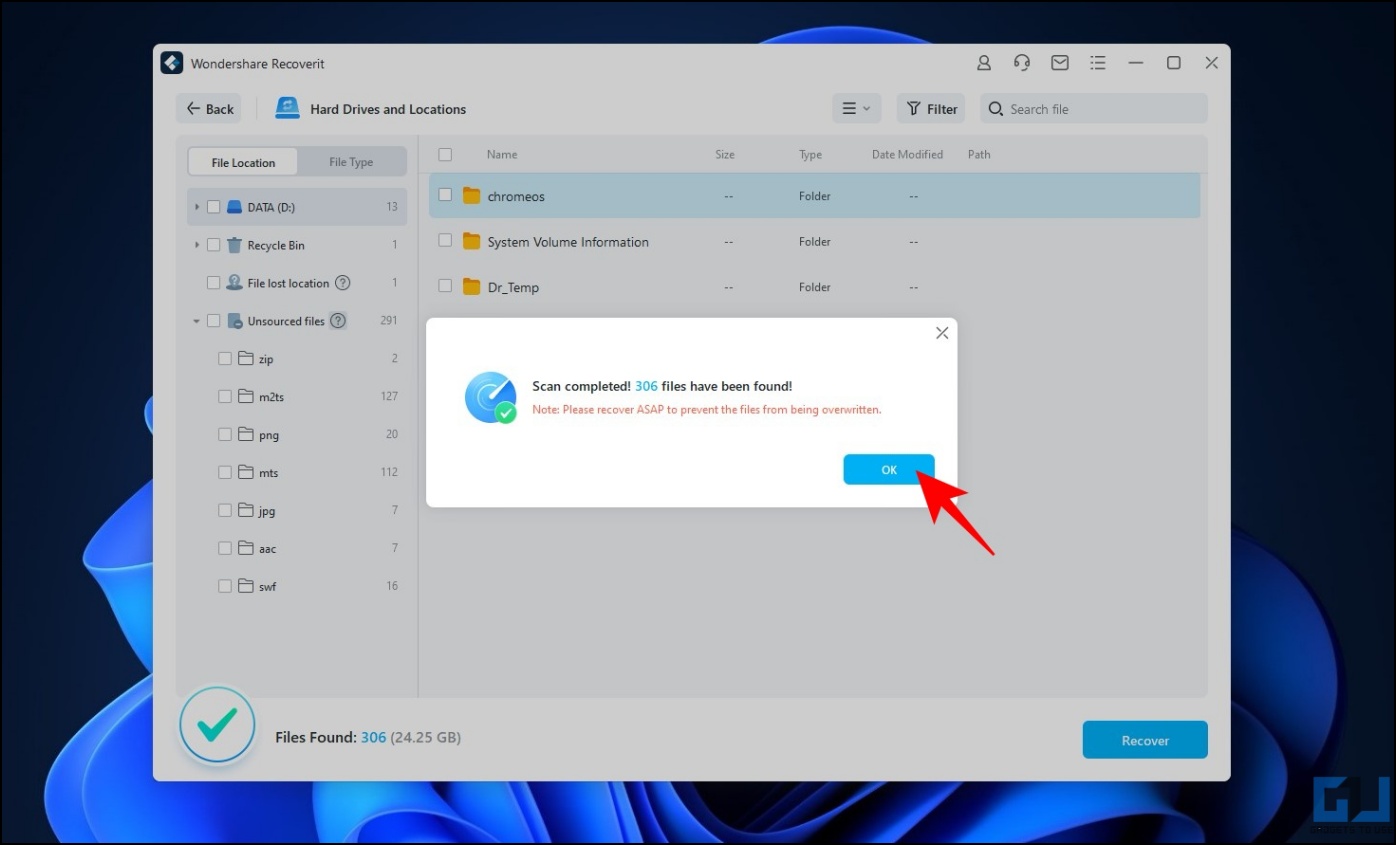
Task: Open the support headset icon
Action: [1022, 63]
